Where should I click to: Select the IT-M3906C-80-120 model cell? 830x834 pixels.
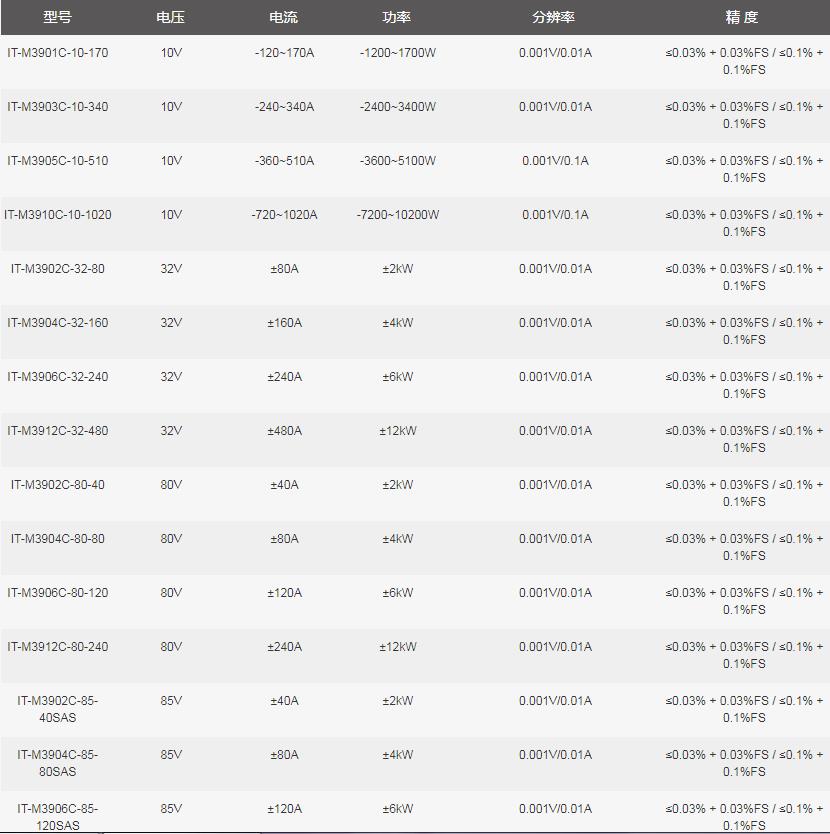click(57, 593)
